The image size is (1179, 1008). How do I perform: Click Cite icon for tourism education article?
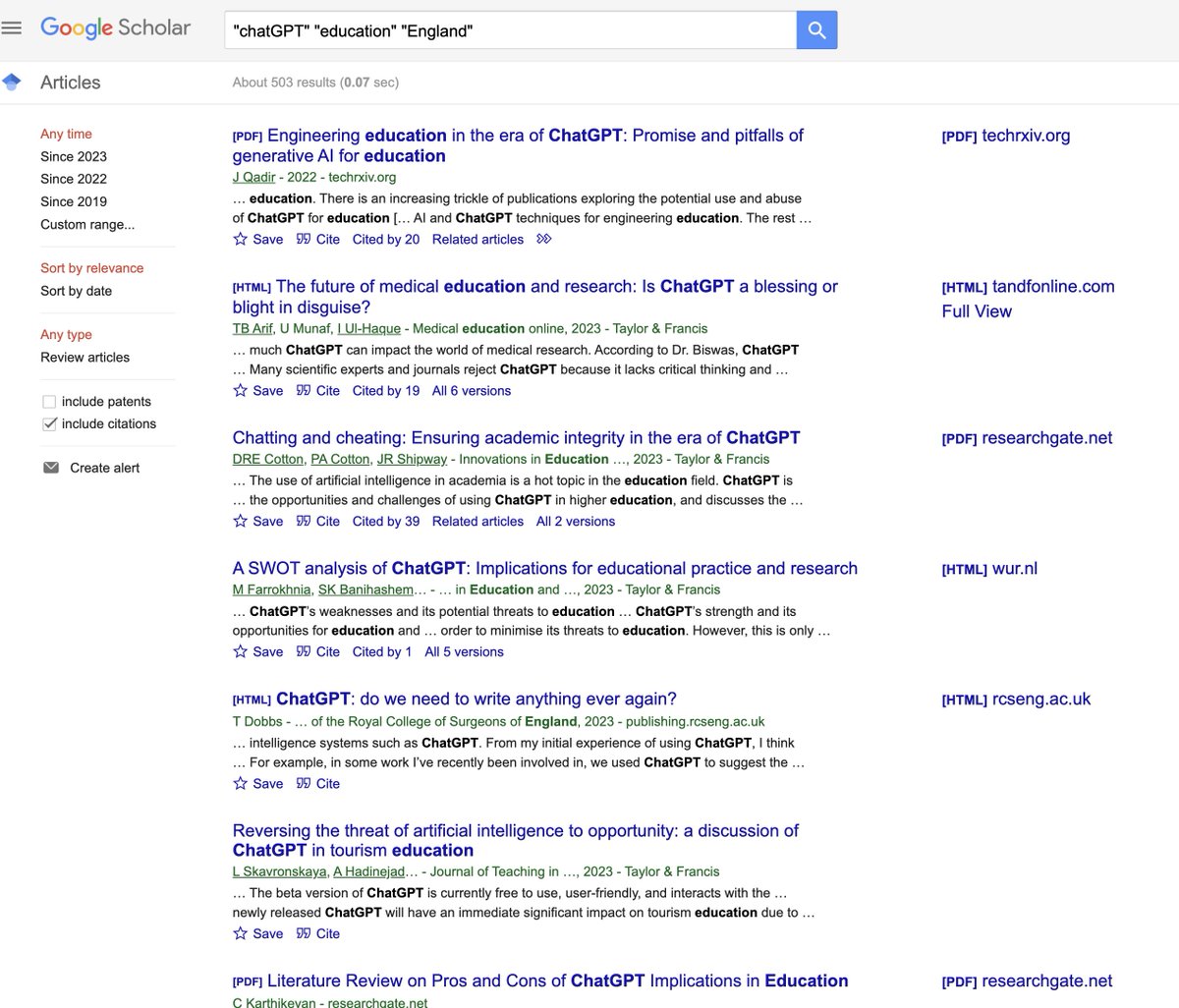tap(304, 933)
